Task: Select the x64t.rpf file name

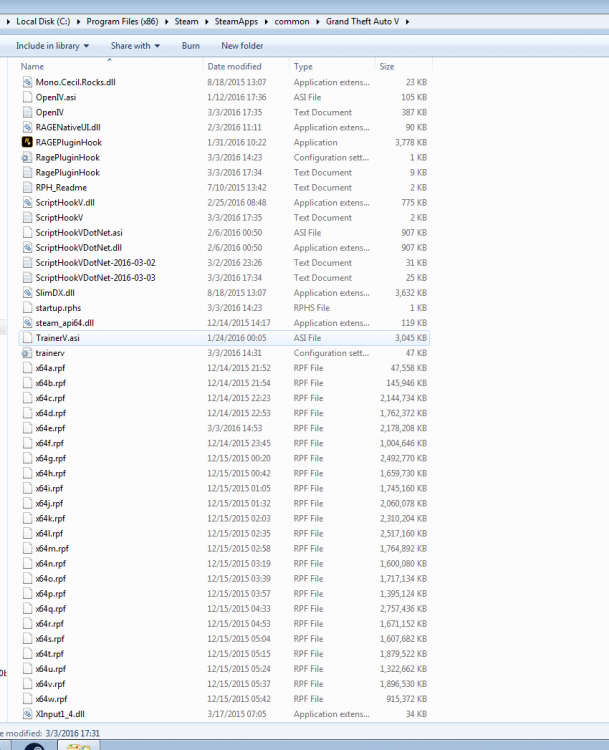Action: tap(50, 654)
